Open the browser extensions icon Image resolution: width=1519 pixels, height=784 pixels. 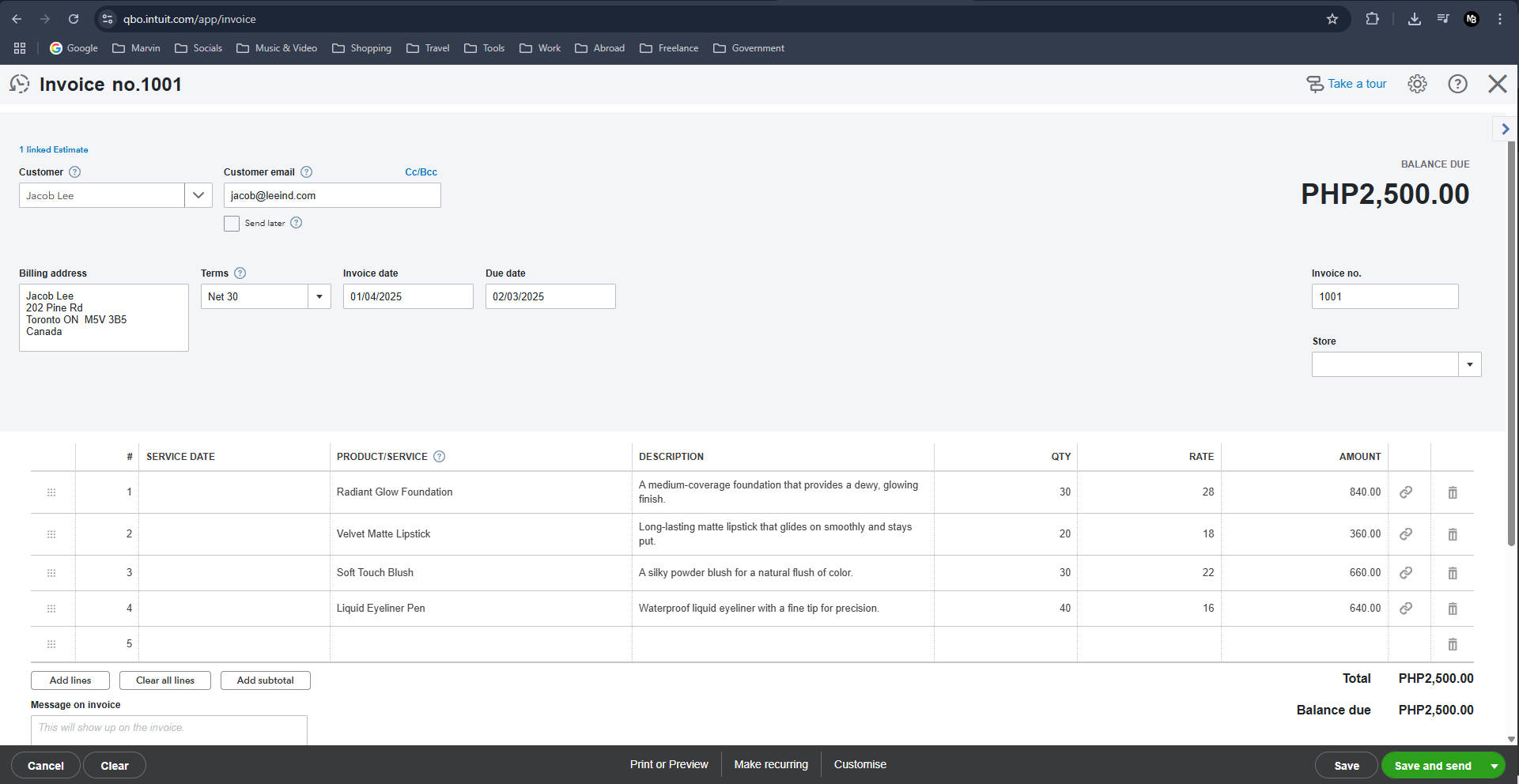pos(1372,19)
